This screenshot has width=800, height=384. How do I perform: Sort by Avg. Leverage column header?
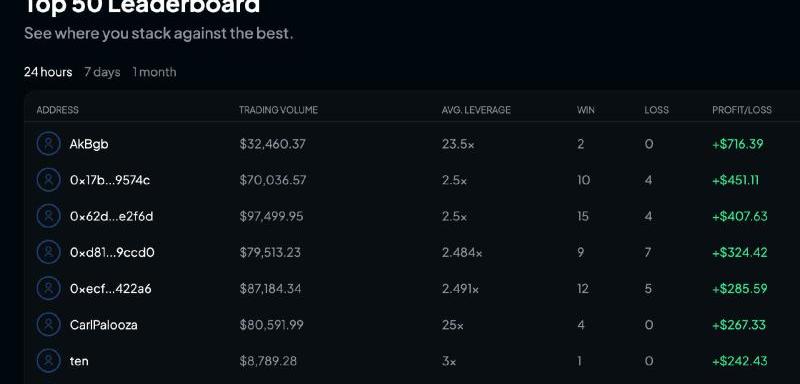click(476, 110)
